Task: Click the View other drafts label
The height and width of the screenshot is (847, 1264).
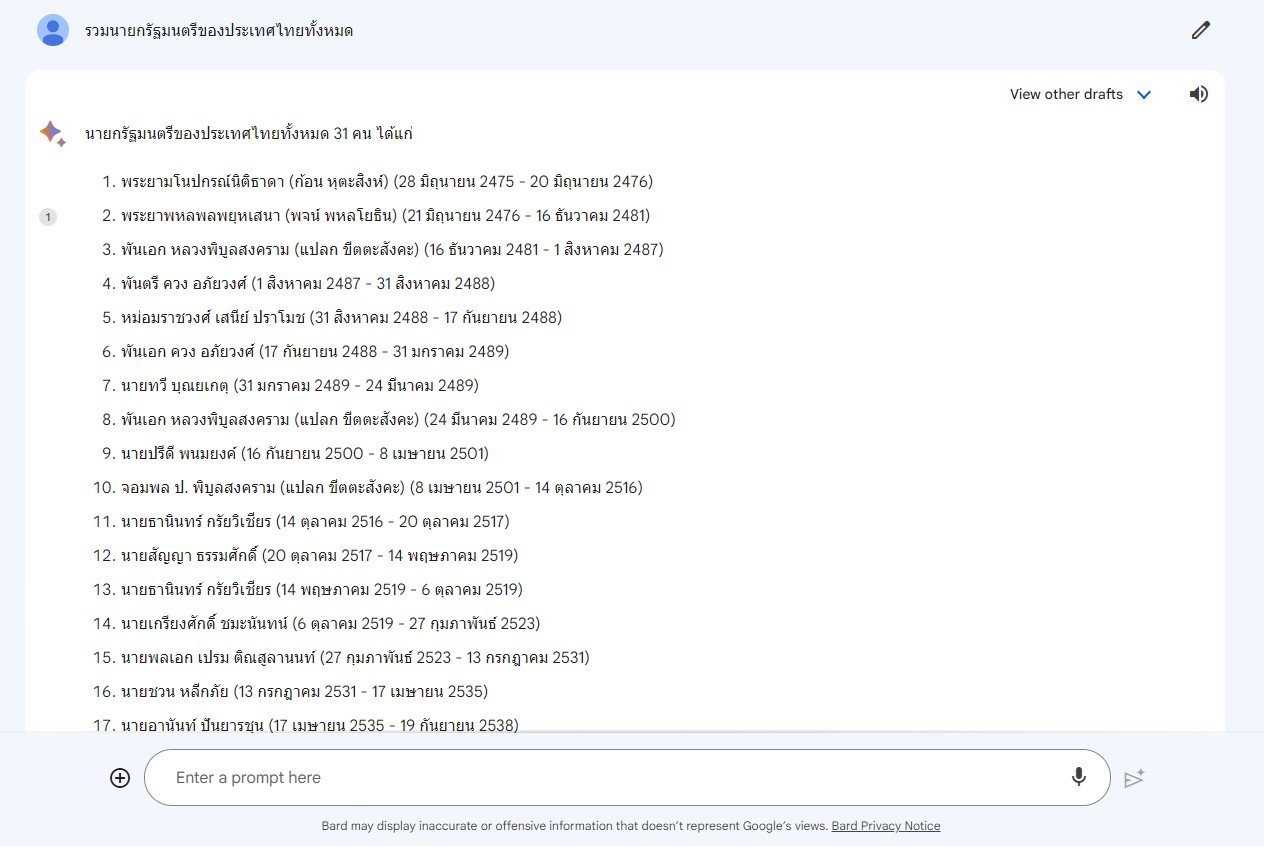Action: coord(1065,94)
